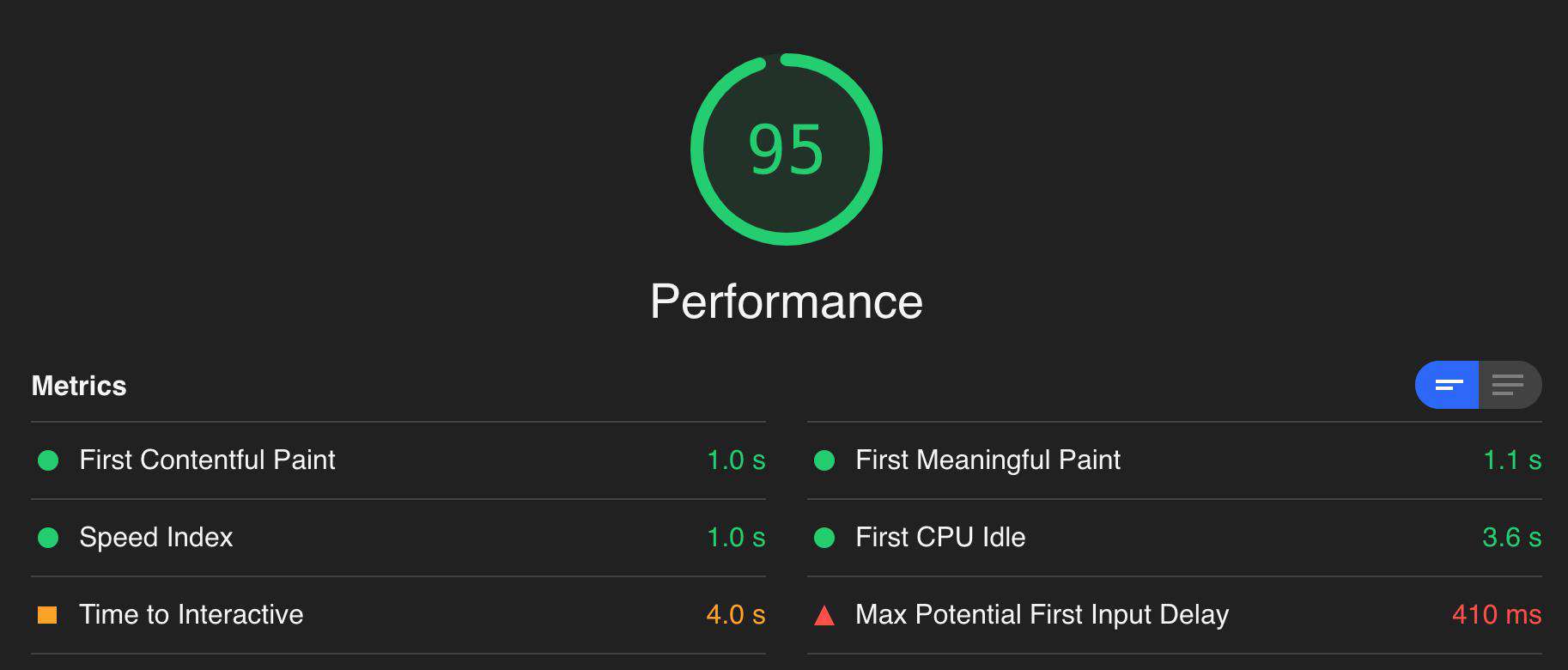Click the green Speed Index status dot
This screenshot has width=1568, height=670.
pos(48,538)
